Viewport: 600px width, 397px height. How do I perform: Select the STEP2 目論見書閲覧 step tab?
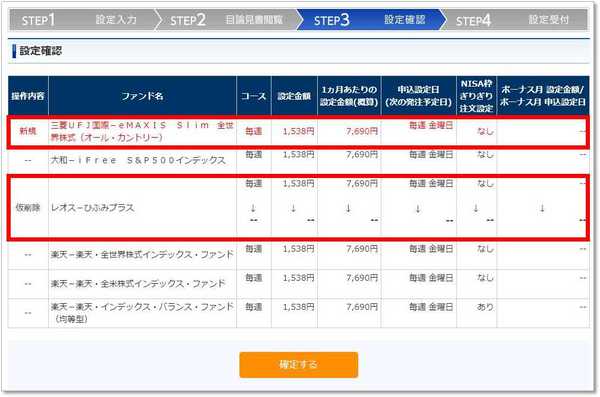click(227, 20)
